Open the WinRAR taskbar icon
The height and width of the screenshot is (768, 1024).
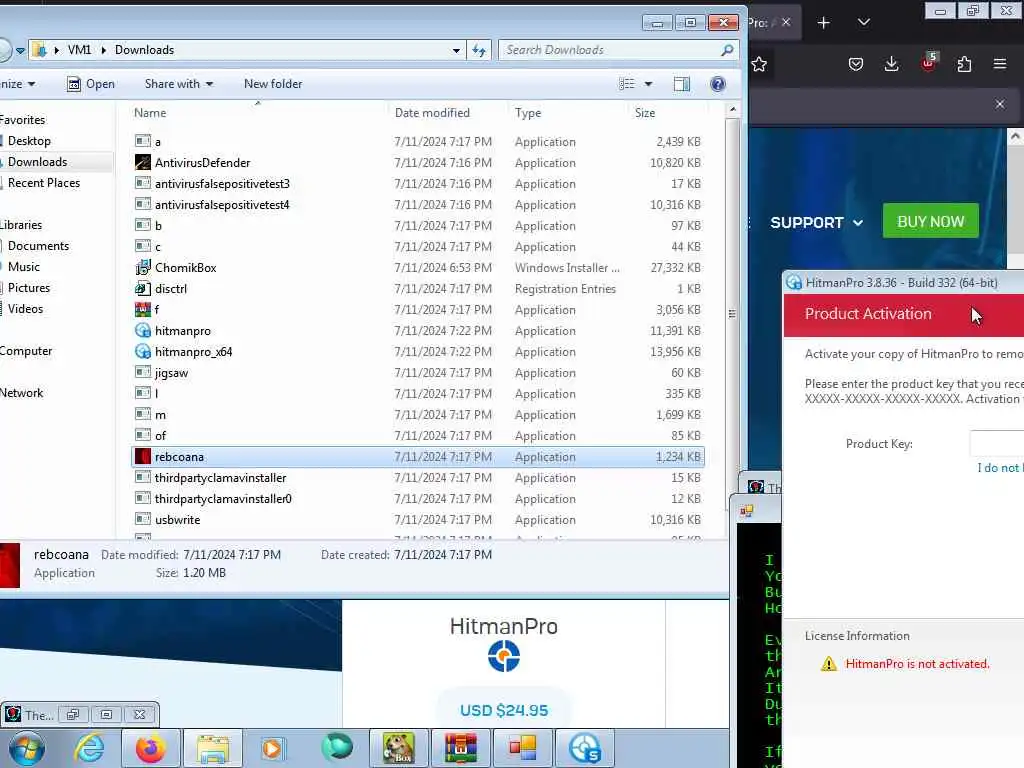460,748
